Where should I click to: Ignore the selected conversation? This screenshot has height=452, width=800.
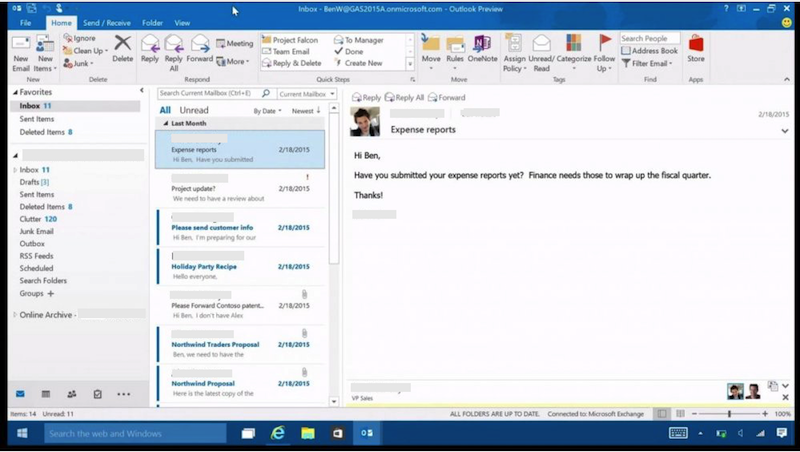80,38
